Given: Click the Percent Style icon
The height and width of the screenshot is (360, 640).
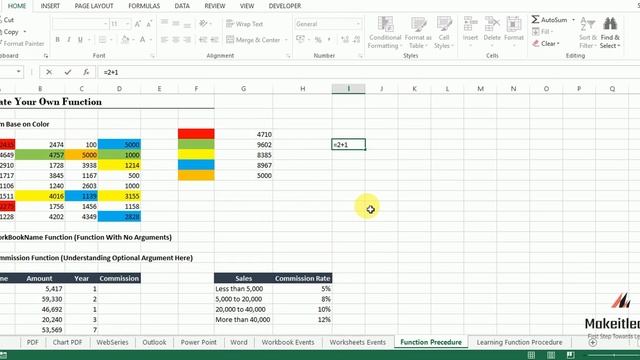Looking at the screenshot, I should pyautogui.click(x=318, y=40).
